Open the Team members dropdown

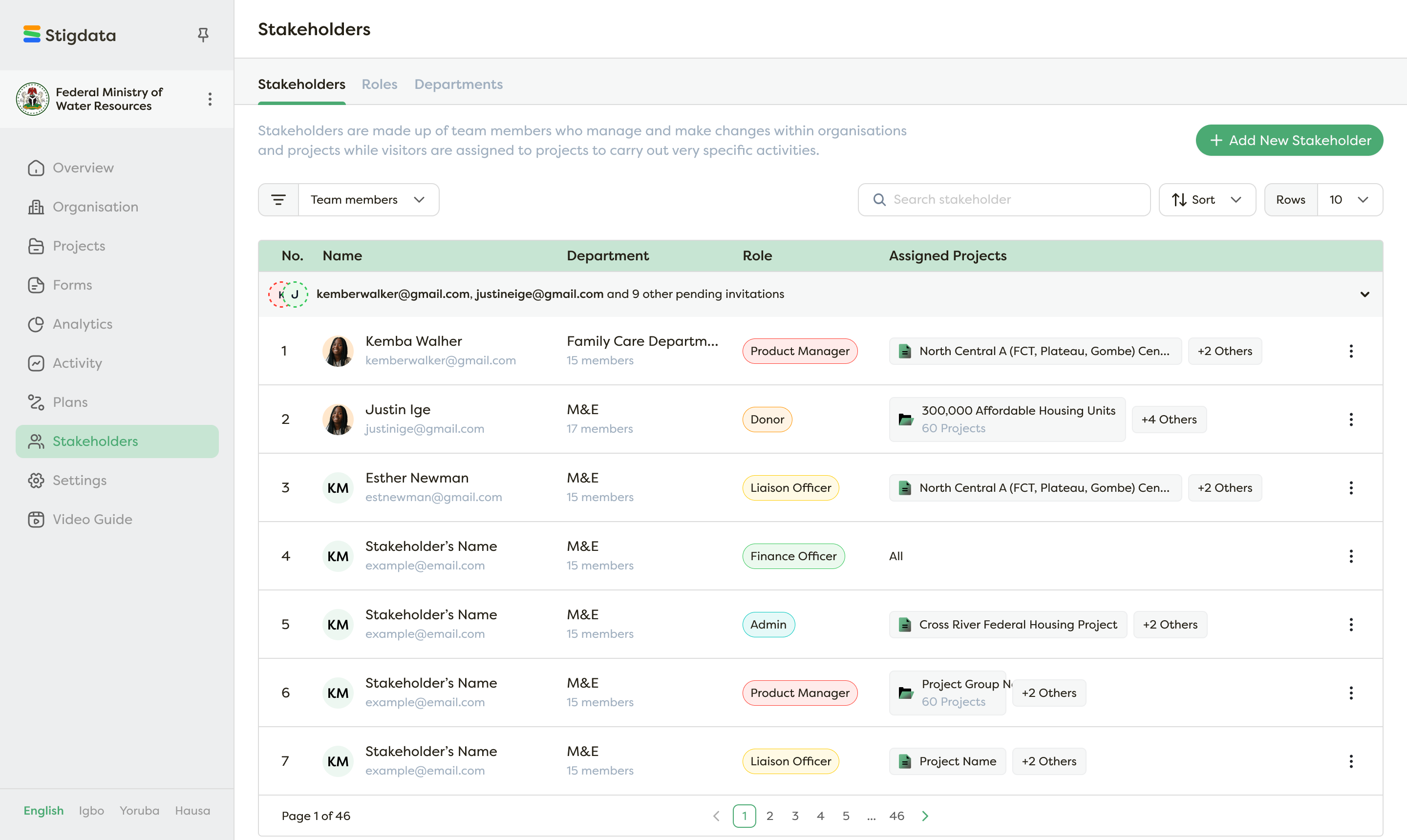(x=368, y=200)
